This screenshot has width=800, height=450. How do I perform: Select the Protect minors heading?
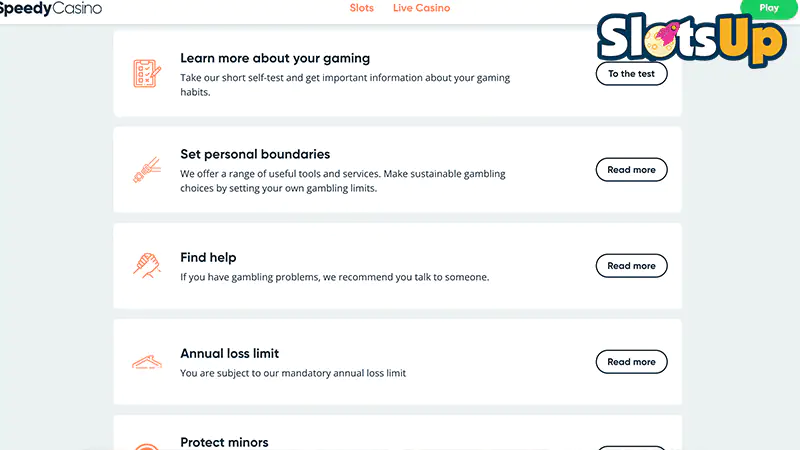point(224,442)
